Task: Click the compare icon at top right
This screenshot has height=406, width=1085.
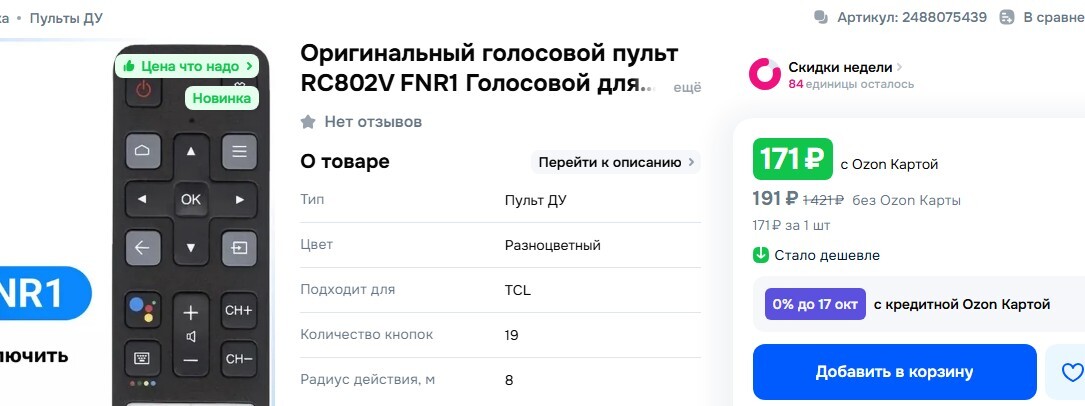Action: pos(1004,18)
